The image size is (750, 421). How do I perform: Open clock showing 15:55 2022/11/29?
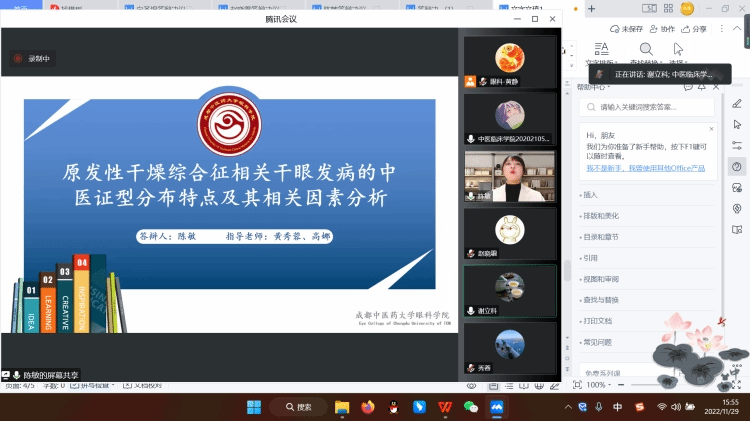point(721,407)
